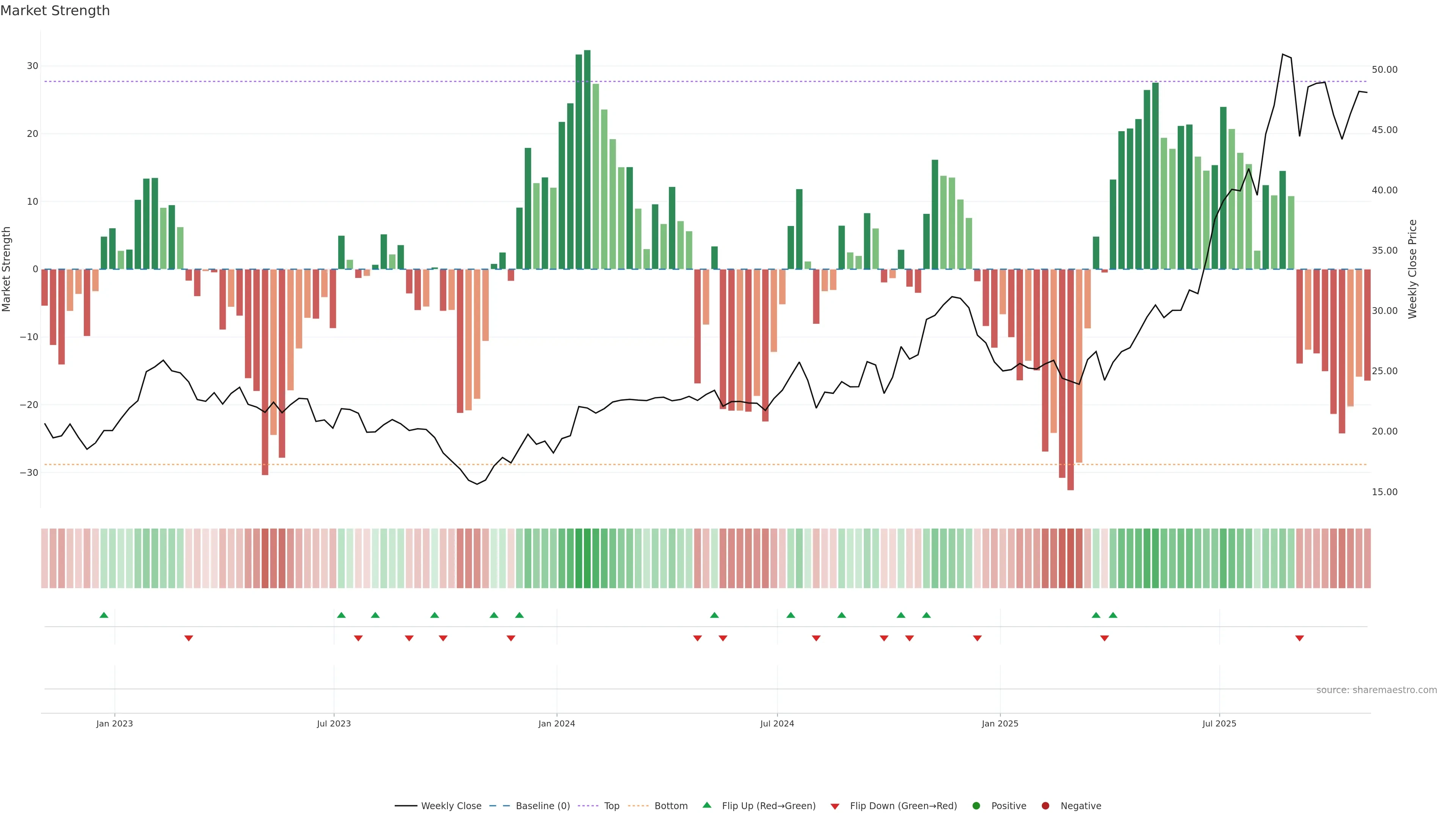The width and height of the screenshot is (1456, 819).
Task: Click the green Flip Up triangle in the legend
Action: pyautogui.click(x=706, y=805)
